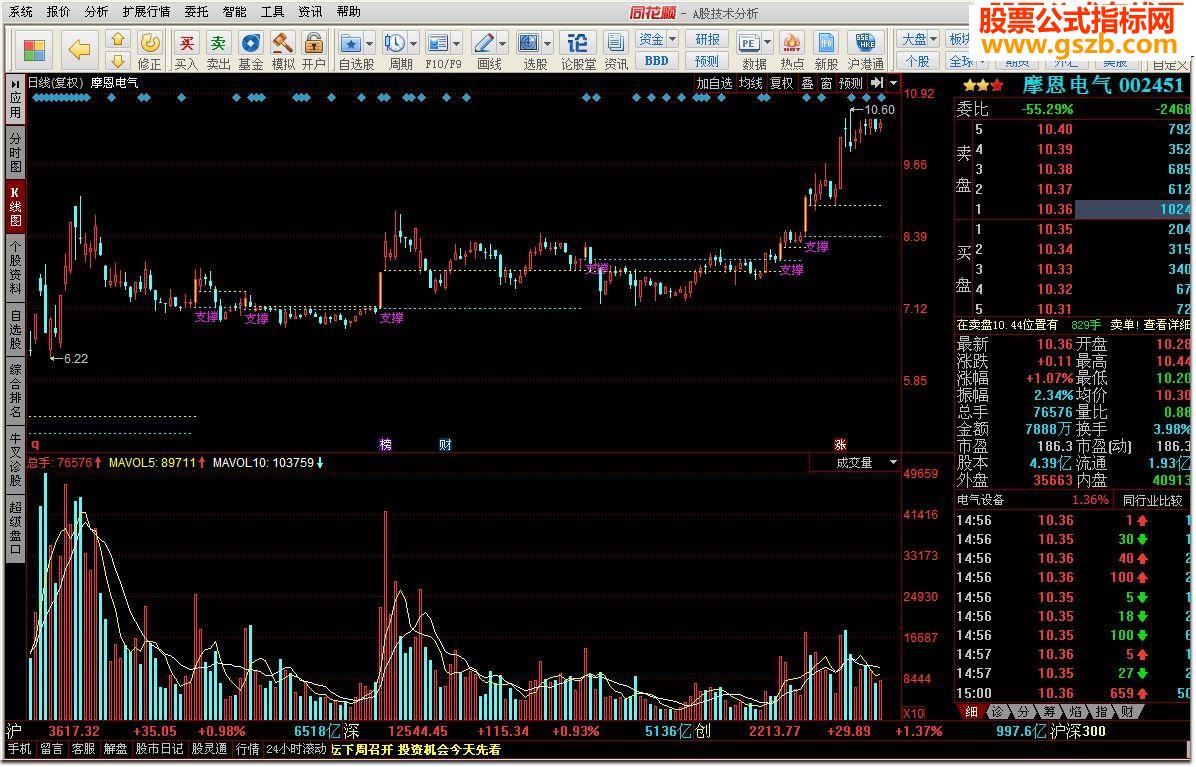1196x767 pixels.
Task: Open the 卖出 sell icon
Action: point(218,43)
